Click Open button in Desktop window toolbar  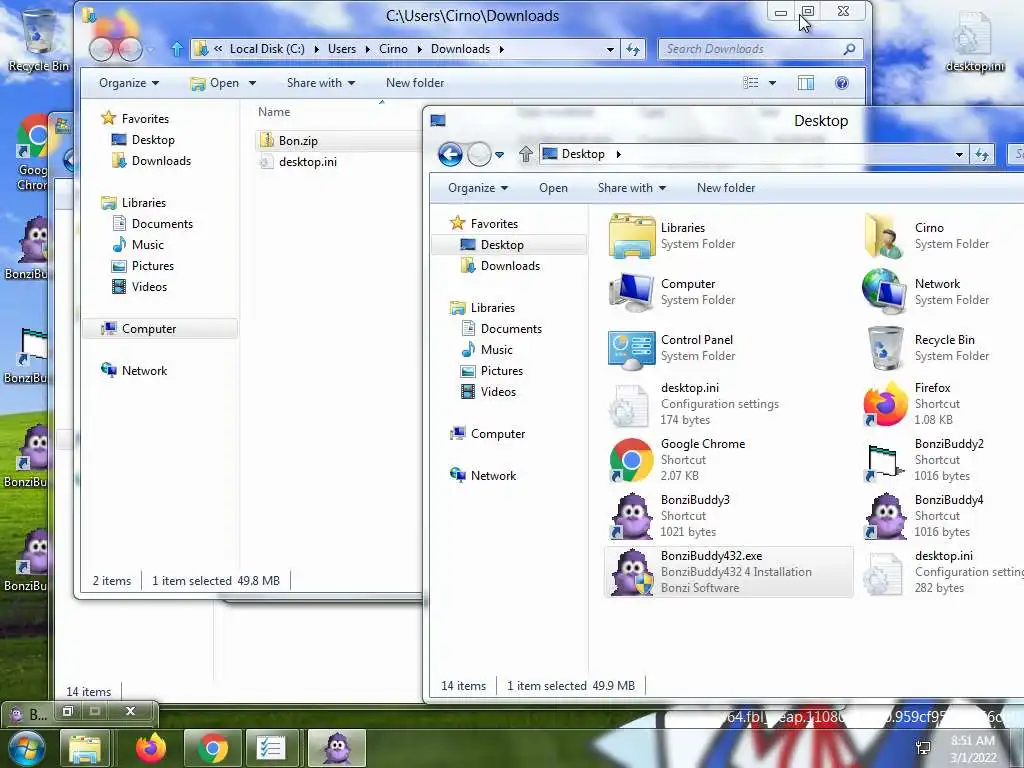coord(553,188)
